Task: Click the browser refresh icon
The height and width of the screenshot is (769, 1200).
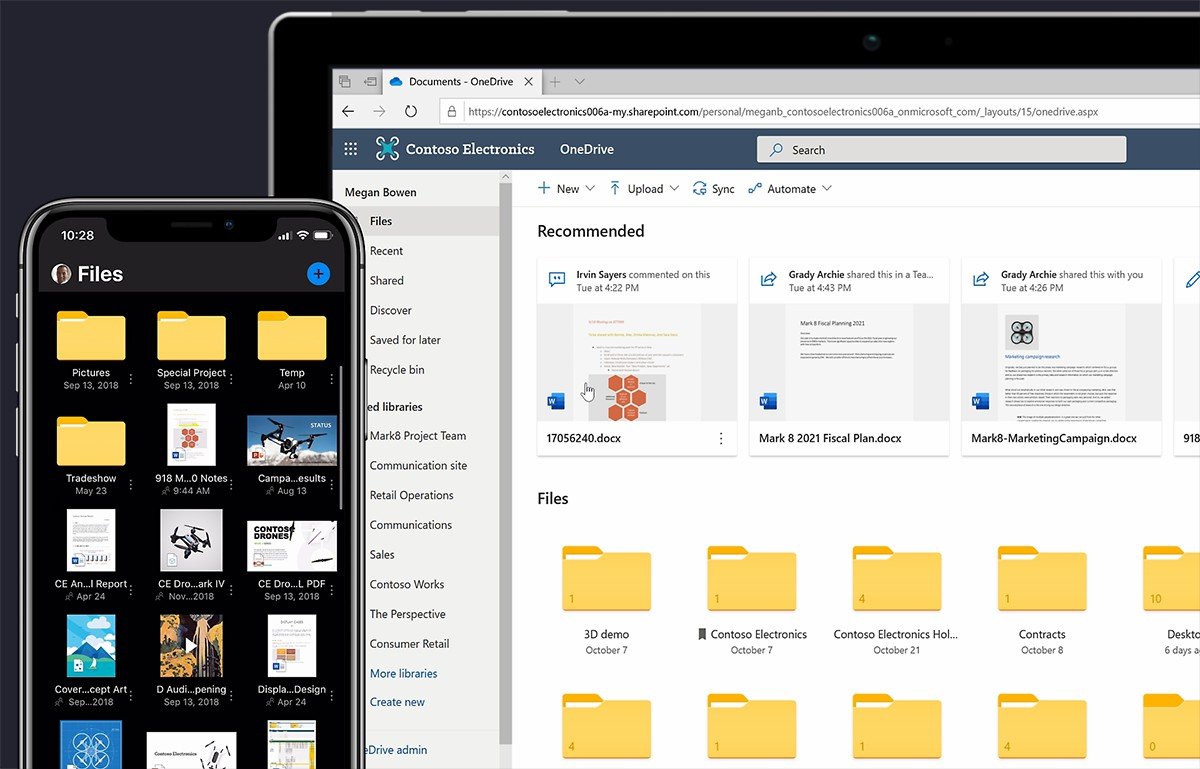Action: pyautogui.click(x=411, y=112)
